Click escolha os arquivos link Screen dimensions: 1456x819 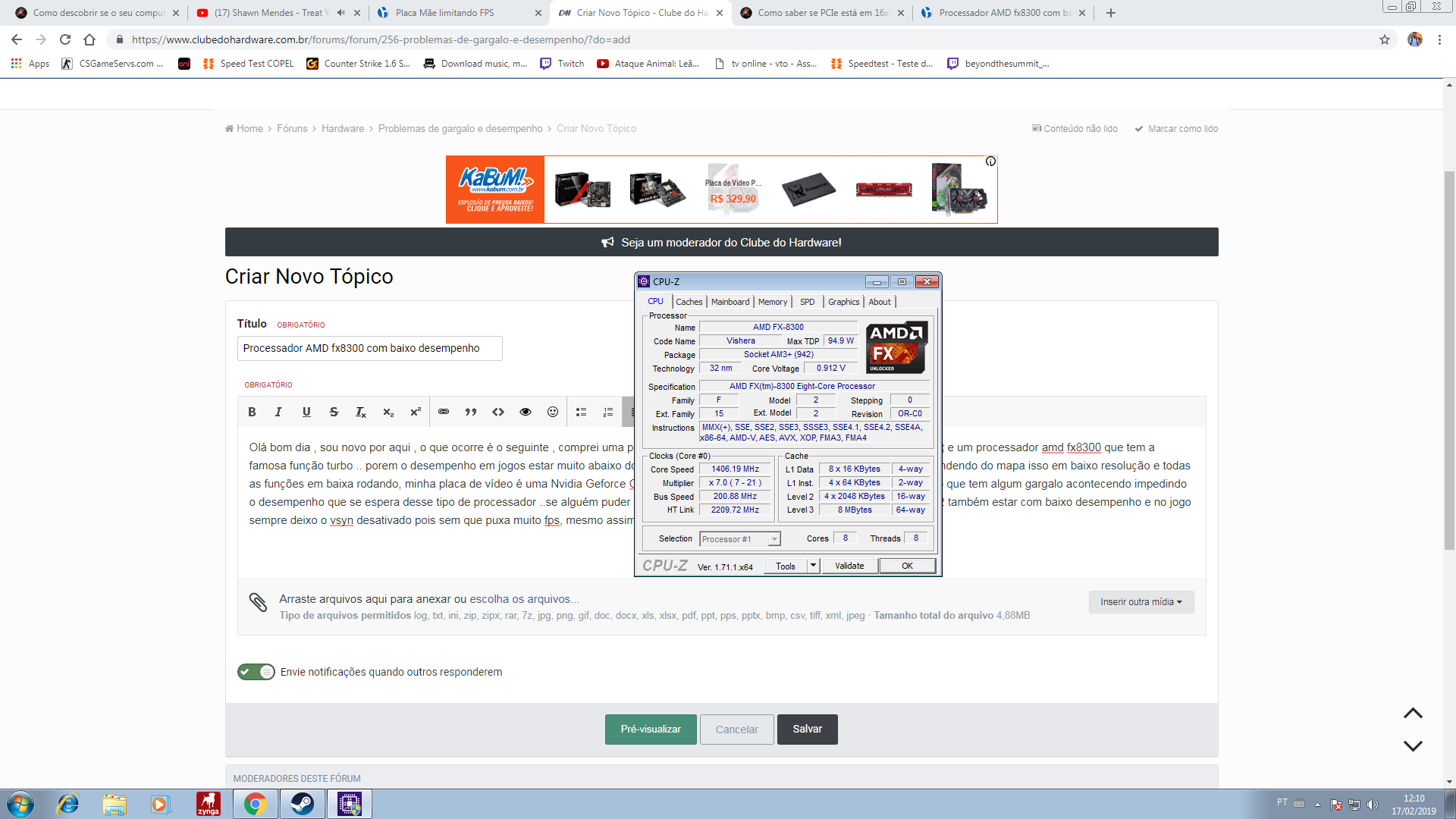coord(524,599)
